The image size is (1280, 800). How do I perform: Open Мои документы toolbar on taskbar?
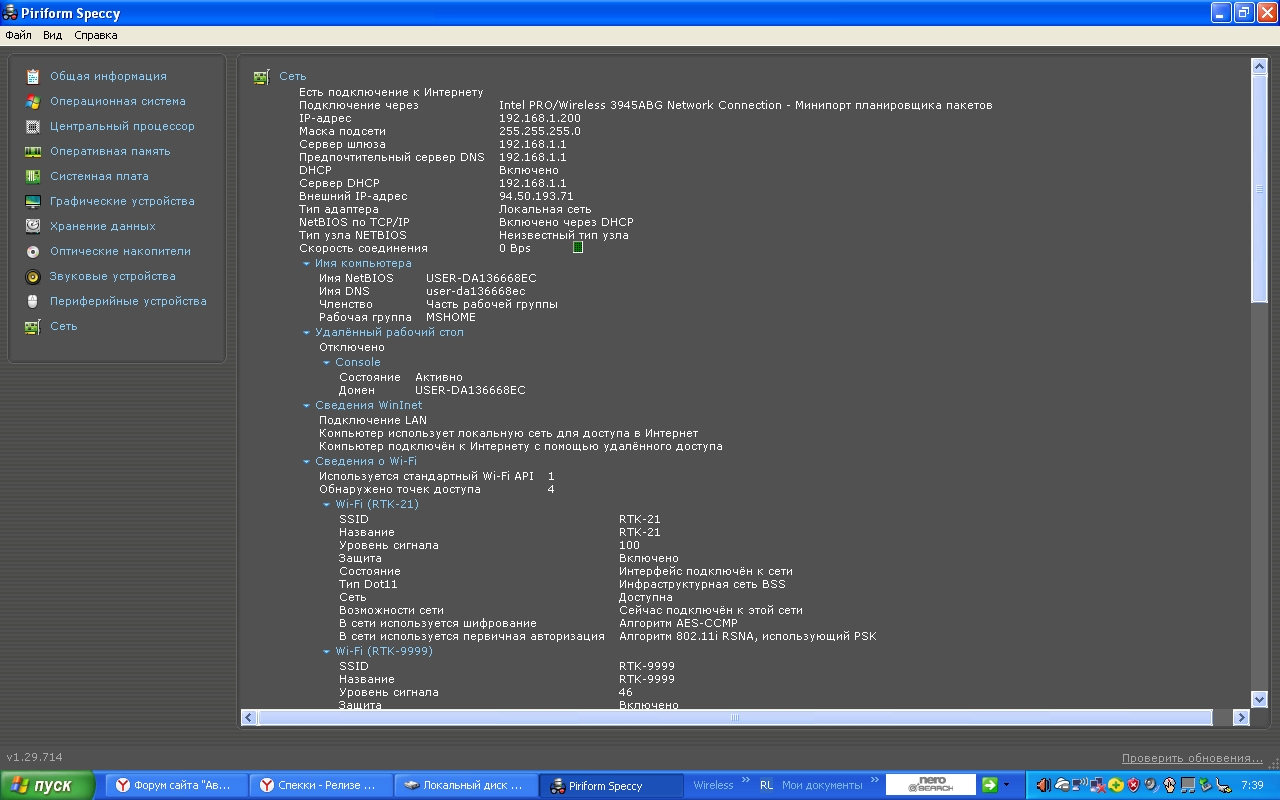coord(822,785)
